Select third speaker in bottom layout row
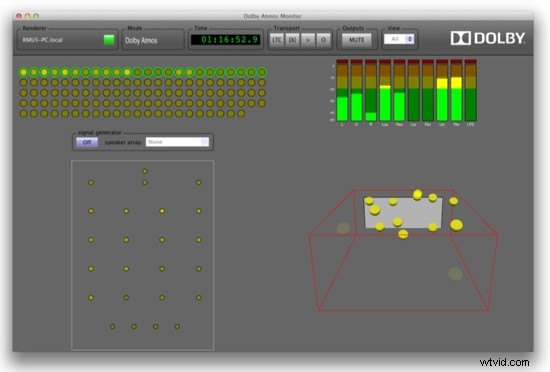 click(156, 326)
